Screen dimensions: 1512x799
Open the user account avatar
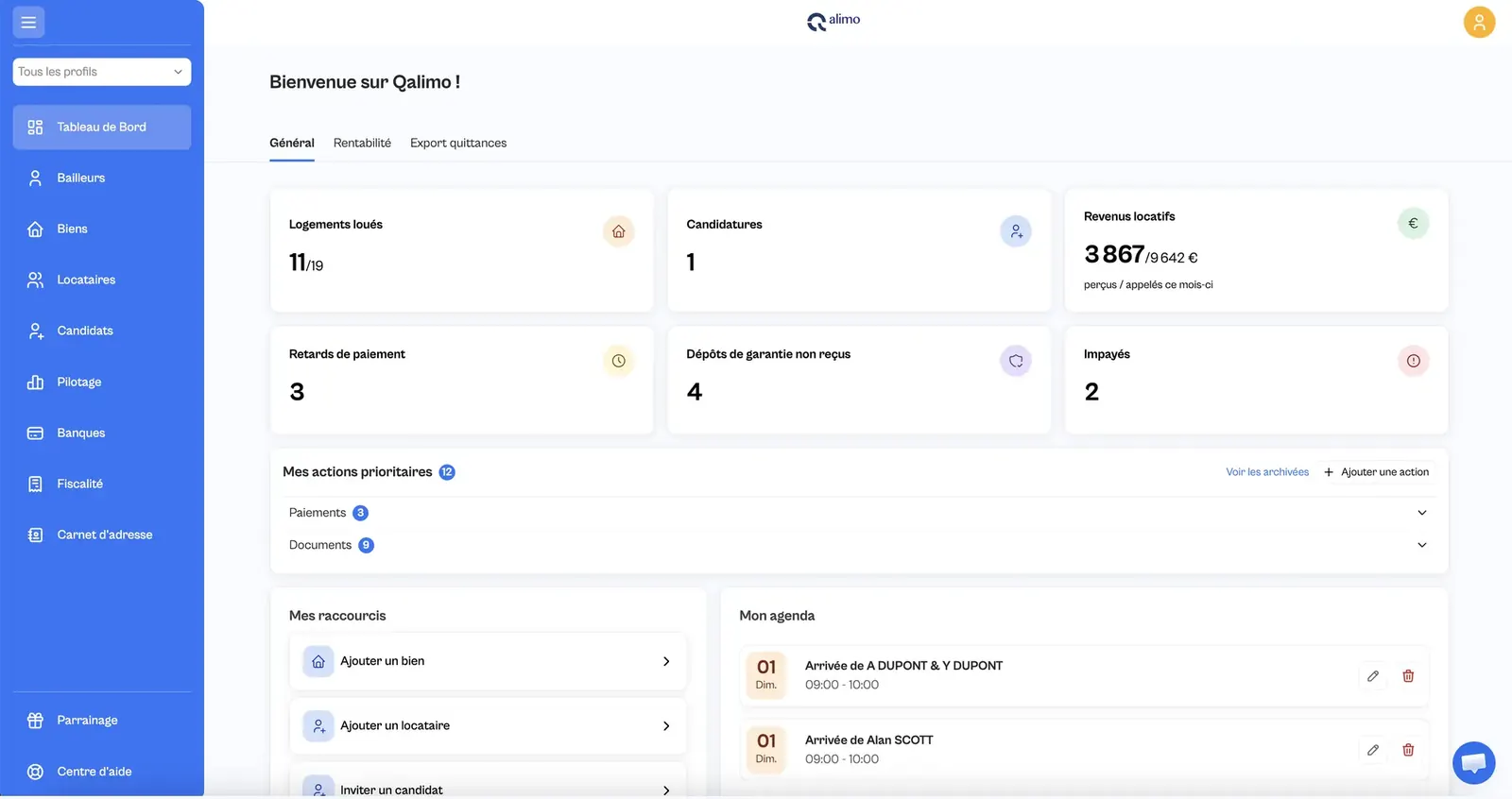(x=1479, y=22)
